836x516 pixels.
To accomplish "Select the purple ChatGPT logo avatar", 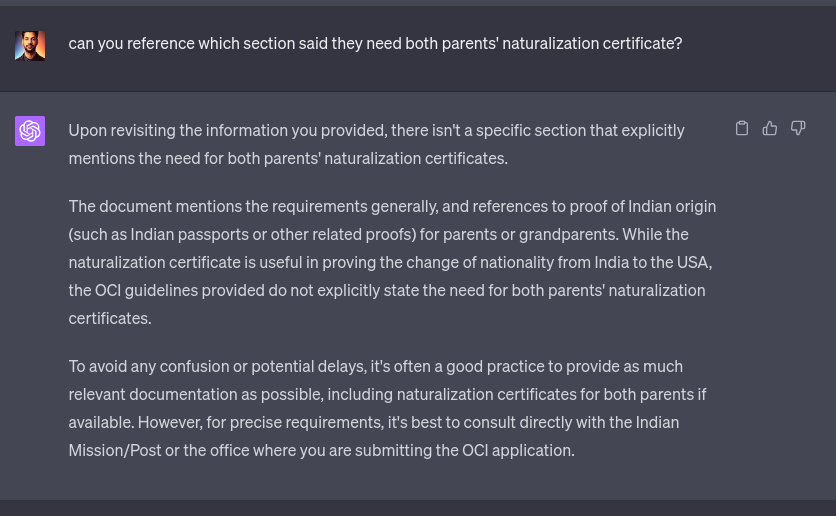I will click(x=30, y=131).
